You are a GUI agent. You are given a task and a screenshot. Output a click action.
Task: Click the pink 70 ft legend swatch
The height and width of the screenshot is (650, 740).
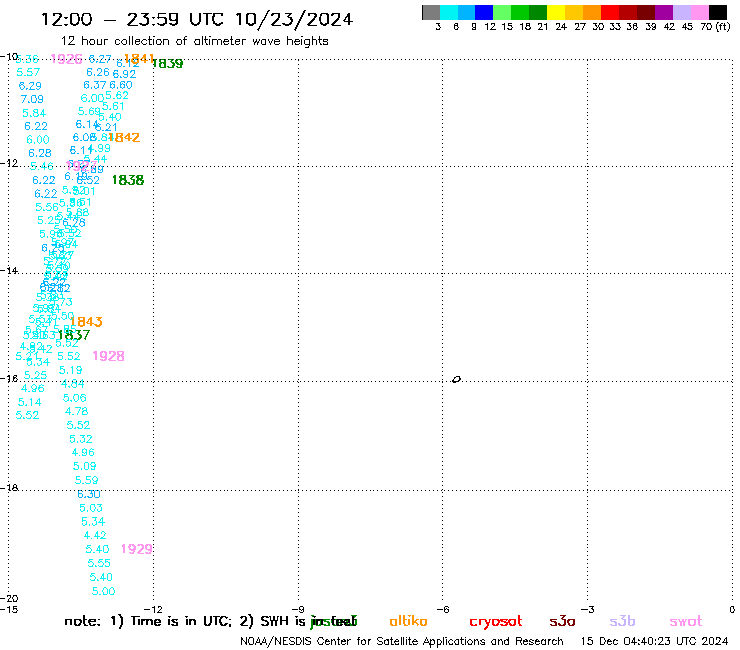[x=699, y=12]
